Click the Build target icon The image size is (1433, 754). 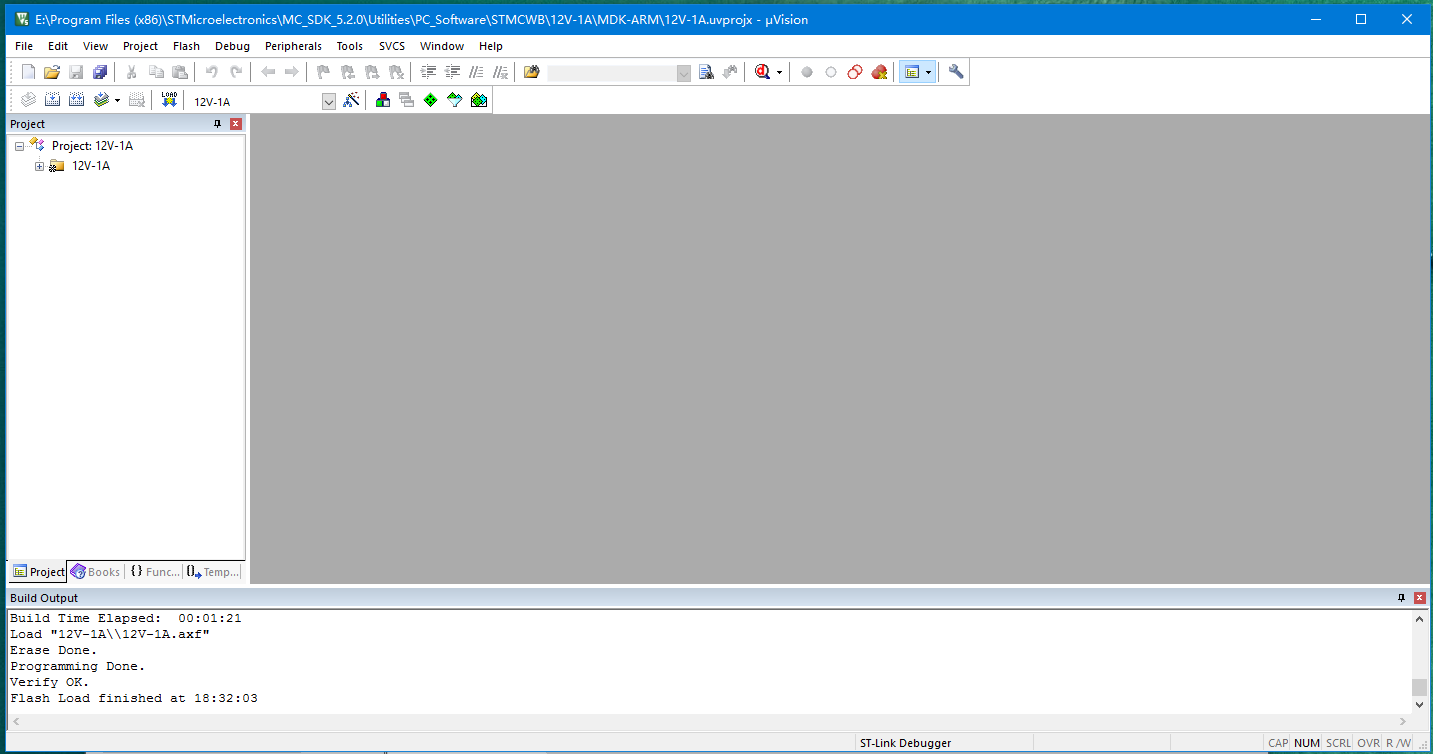pos(52,100)
